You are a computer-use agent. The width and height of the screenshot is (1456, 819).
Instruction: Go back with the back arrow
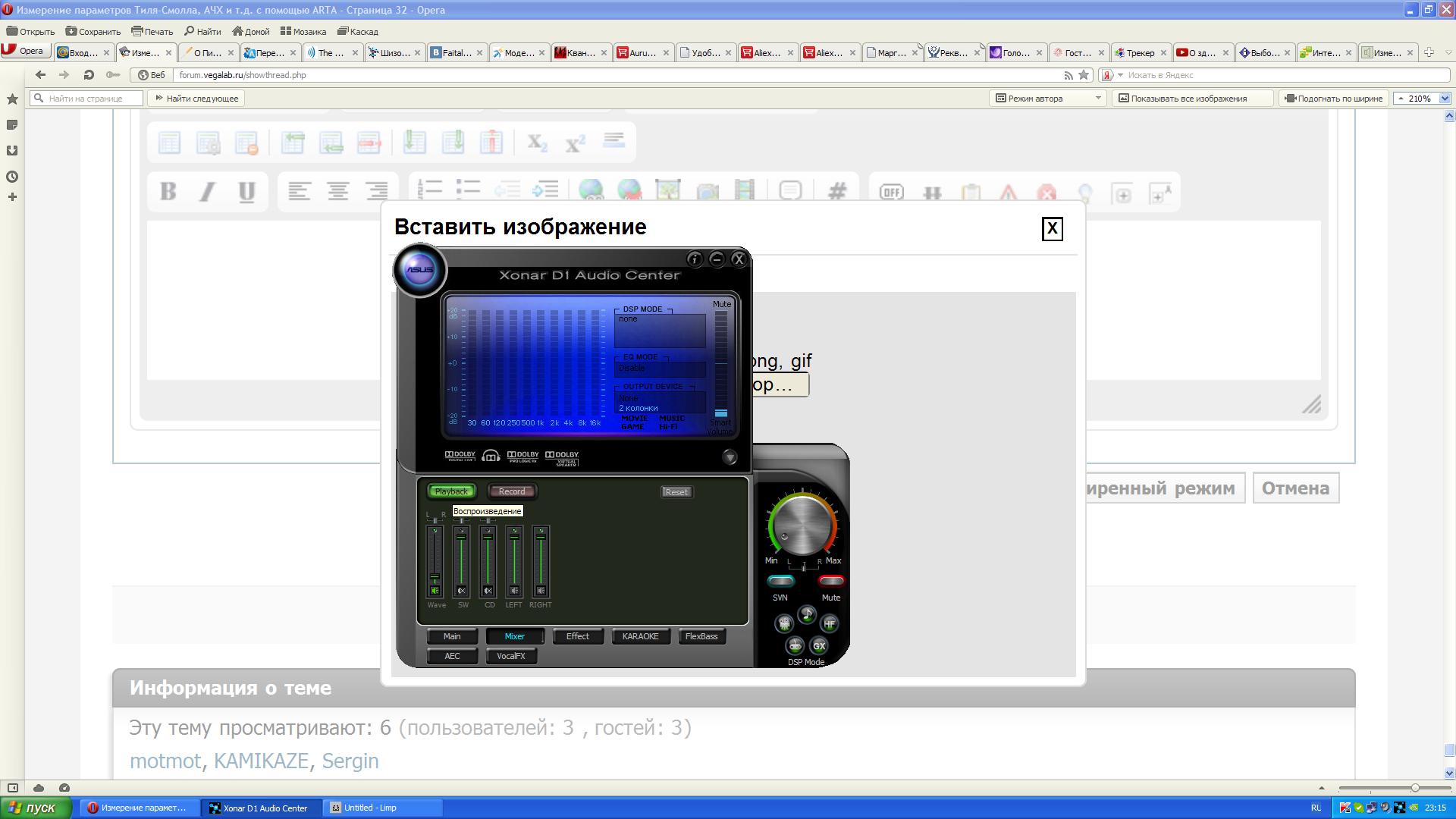[x=41, y=74]
